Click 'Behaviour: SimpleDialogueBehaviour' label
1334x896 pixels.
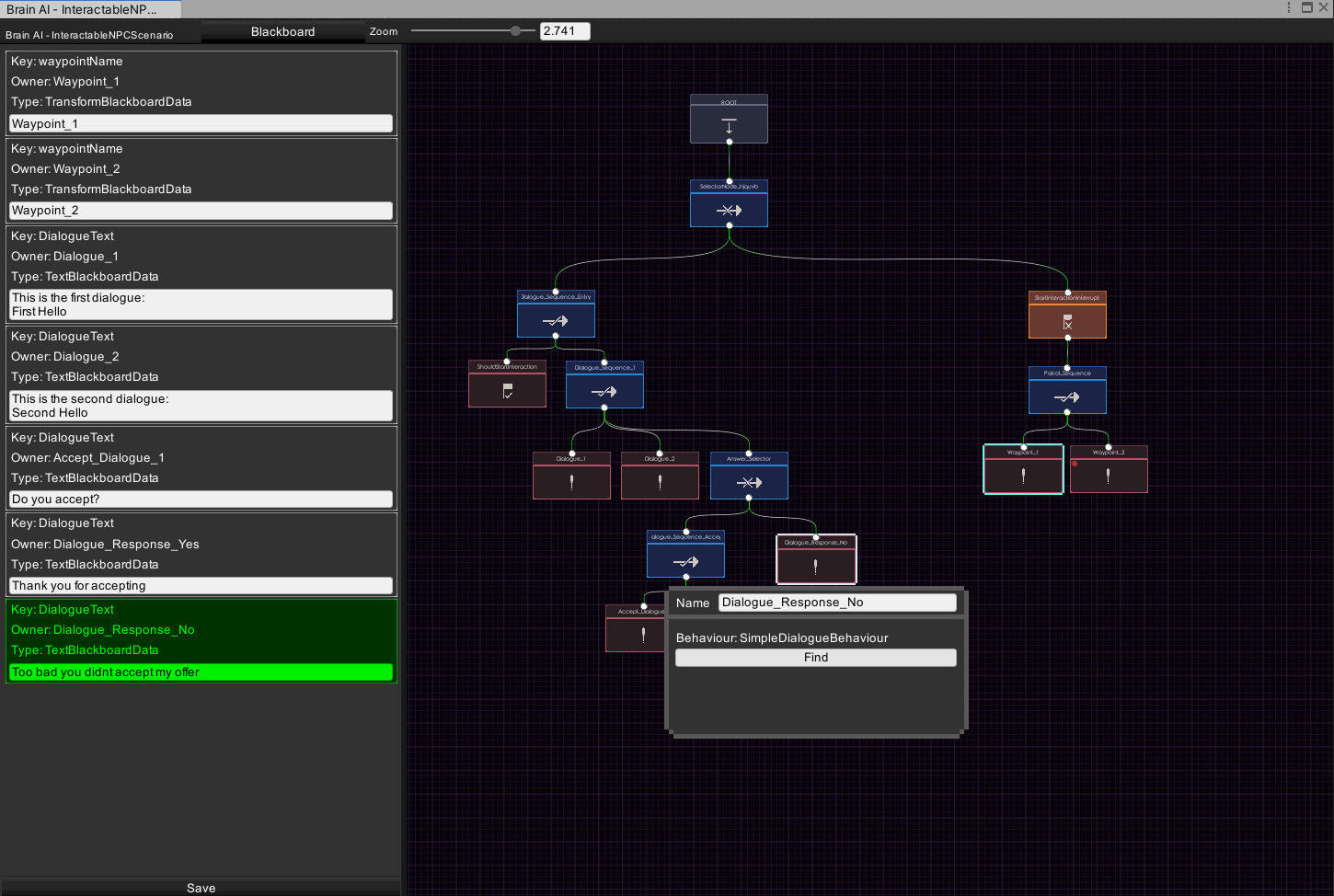point(782,638)
